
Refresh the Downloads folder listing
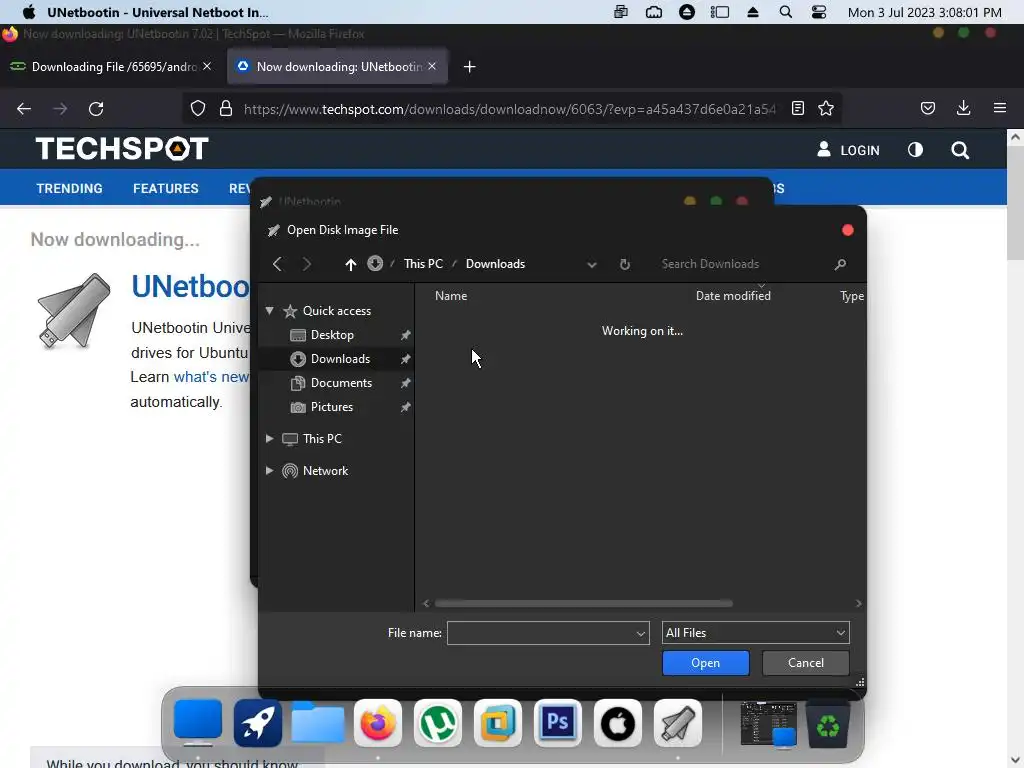(x=625, y=264)
